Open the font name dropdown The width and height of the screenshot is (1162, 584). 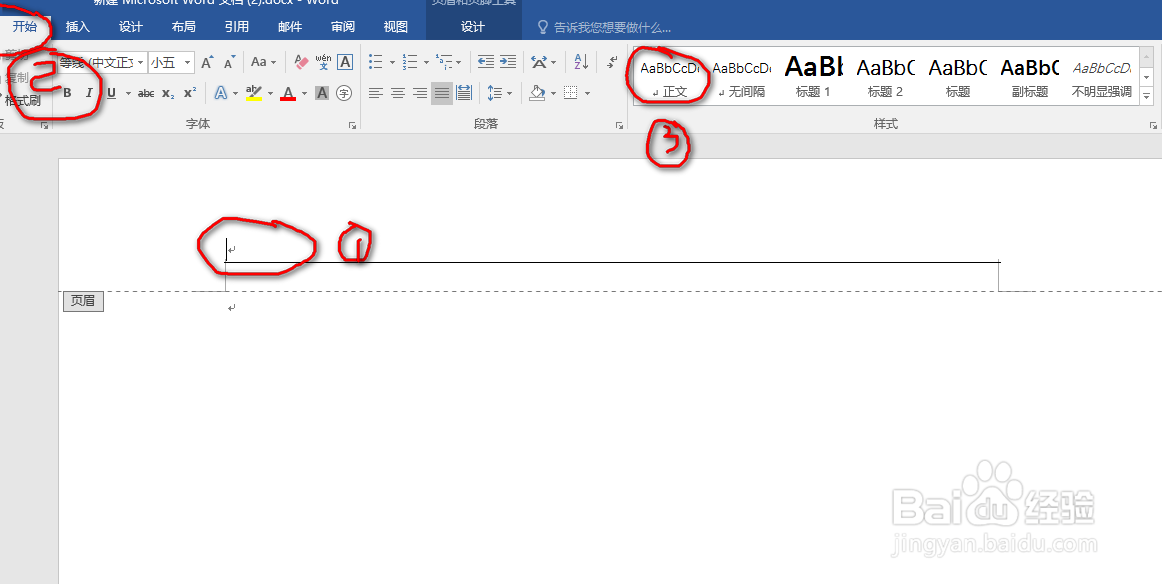coord(141,63)
